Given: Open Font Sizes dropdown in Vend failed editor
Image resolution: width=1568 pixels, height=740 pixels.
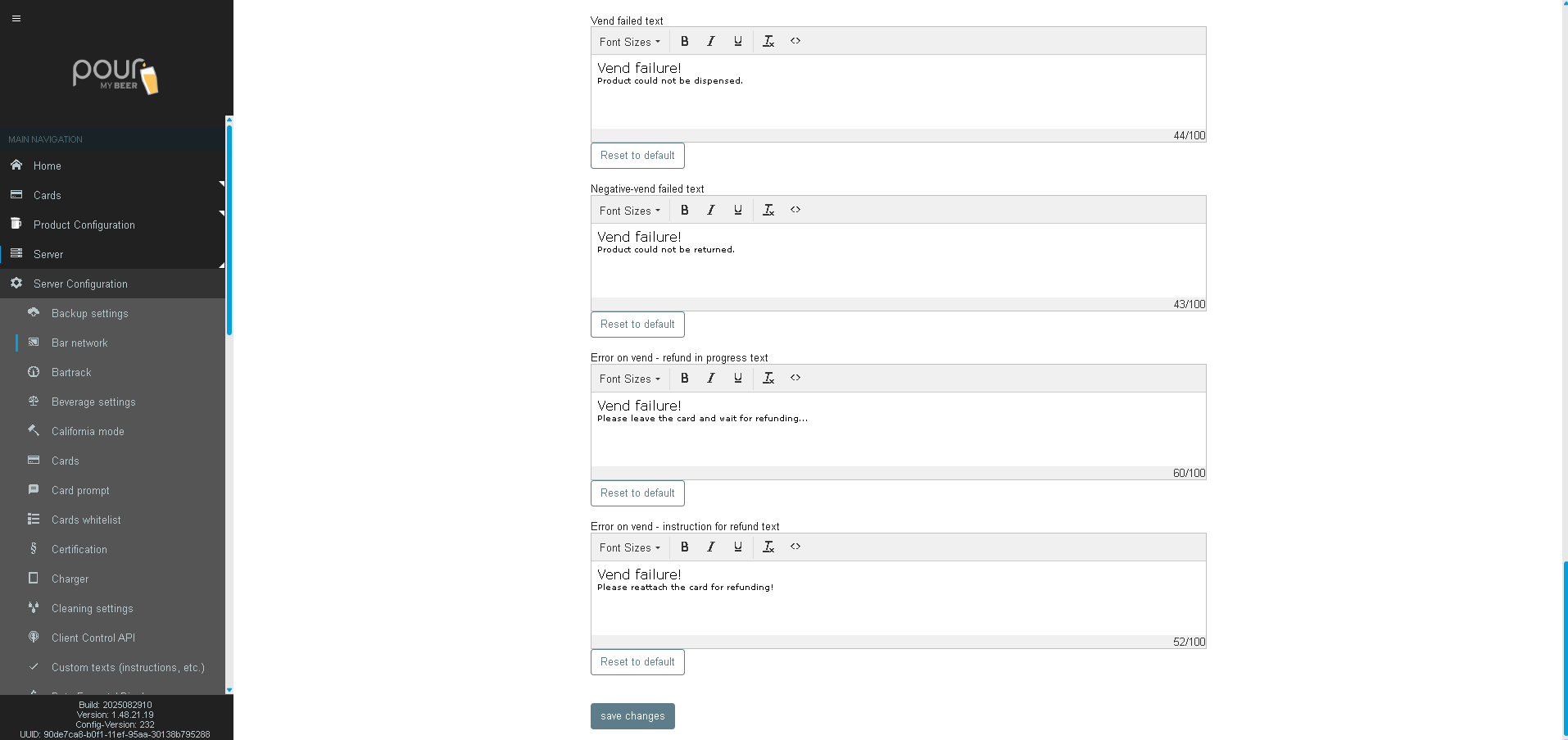Looking at the screenshot, I should tap(629, 42).
